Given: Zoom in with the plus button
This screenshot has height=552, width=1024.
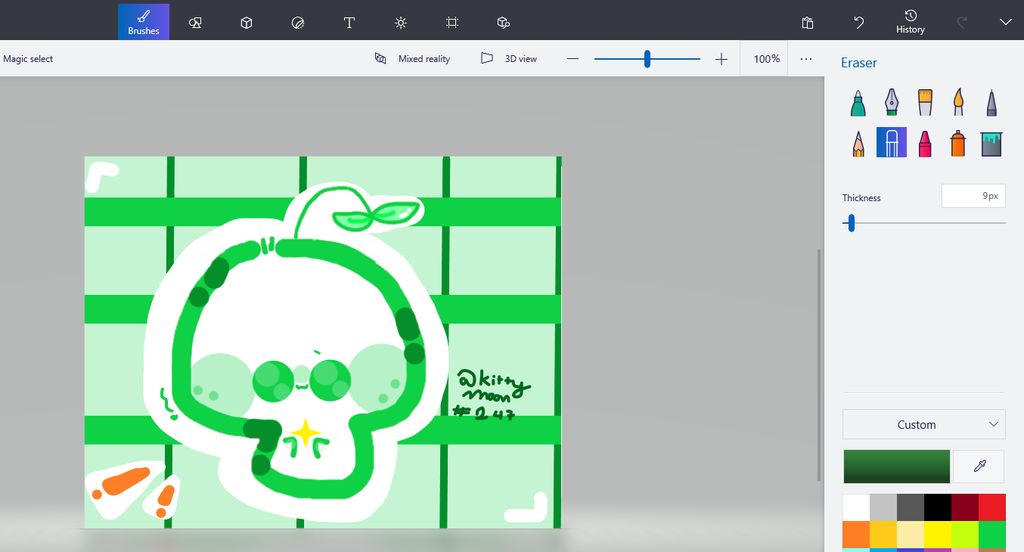Looking at the screenshot, I should coord(721,59).
